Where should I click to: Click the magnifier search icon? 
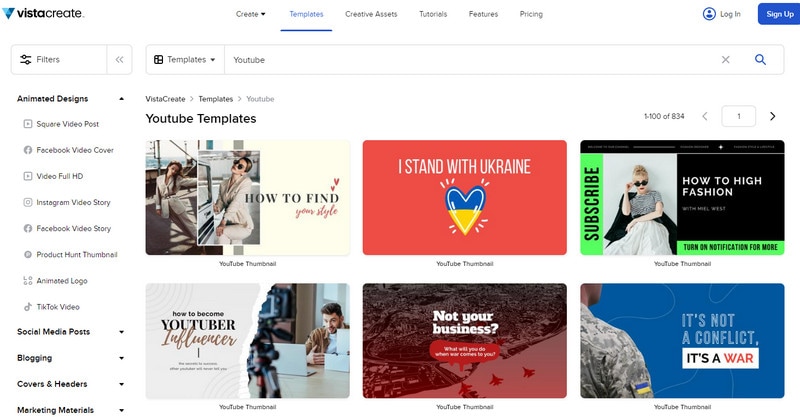pos(760,60)
